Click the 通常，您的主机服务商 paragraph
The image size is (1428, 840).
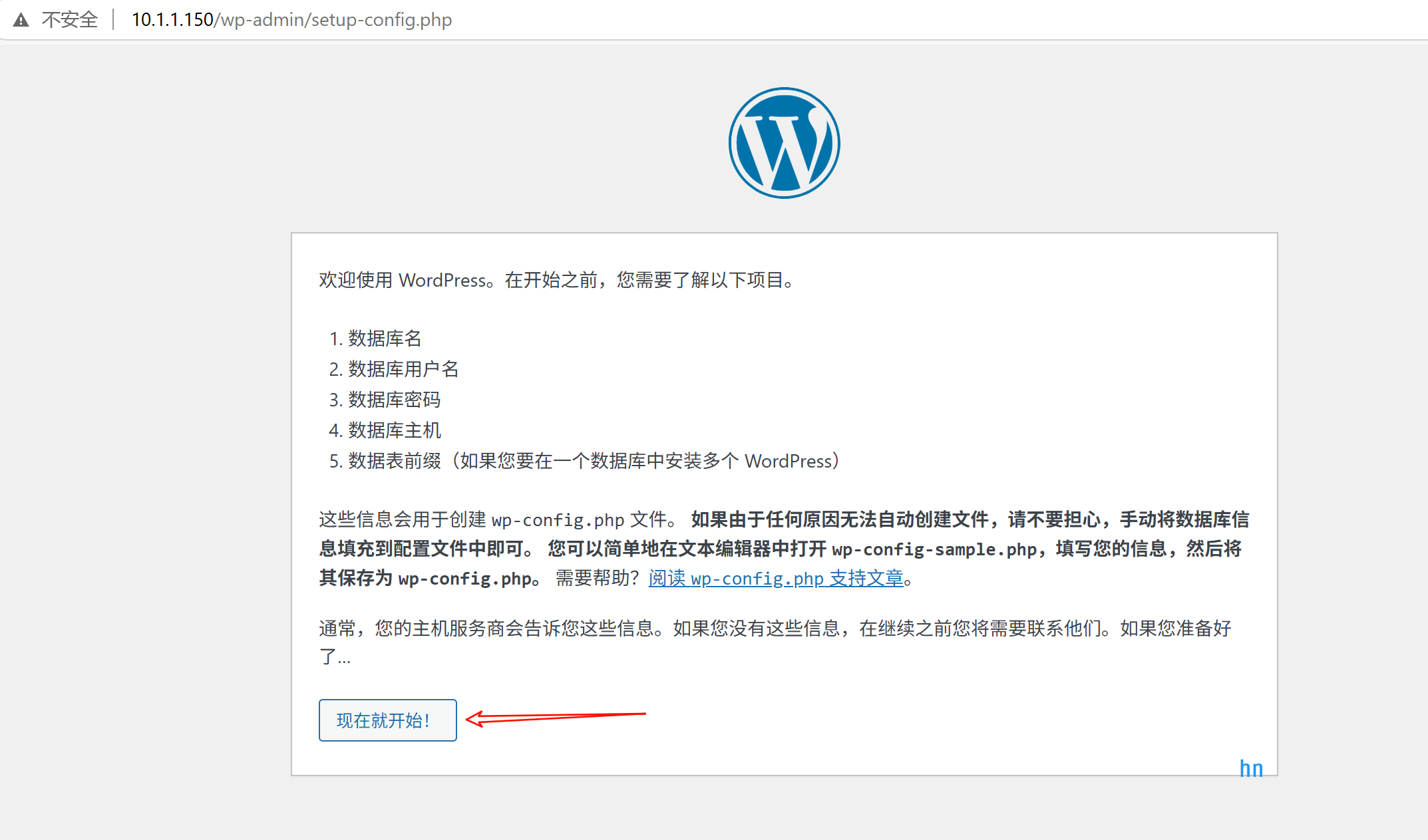[775, 629]
